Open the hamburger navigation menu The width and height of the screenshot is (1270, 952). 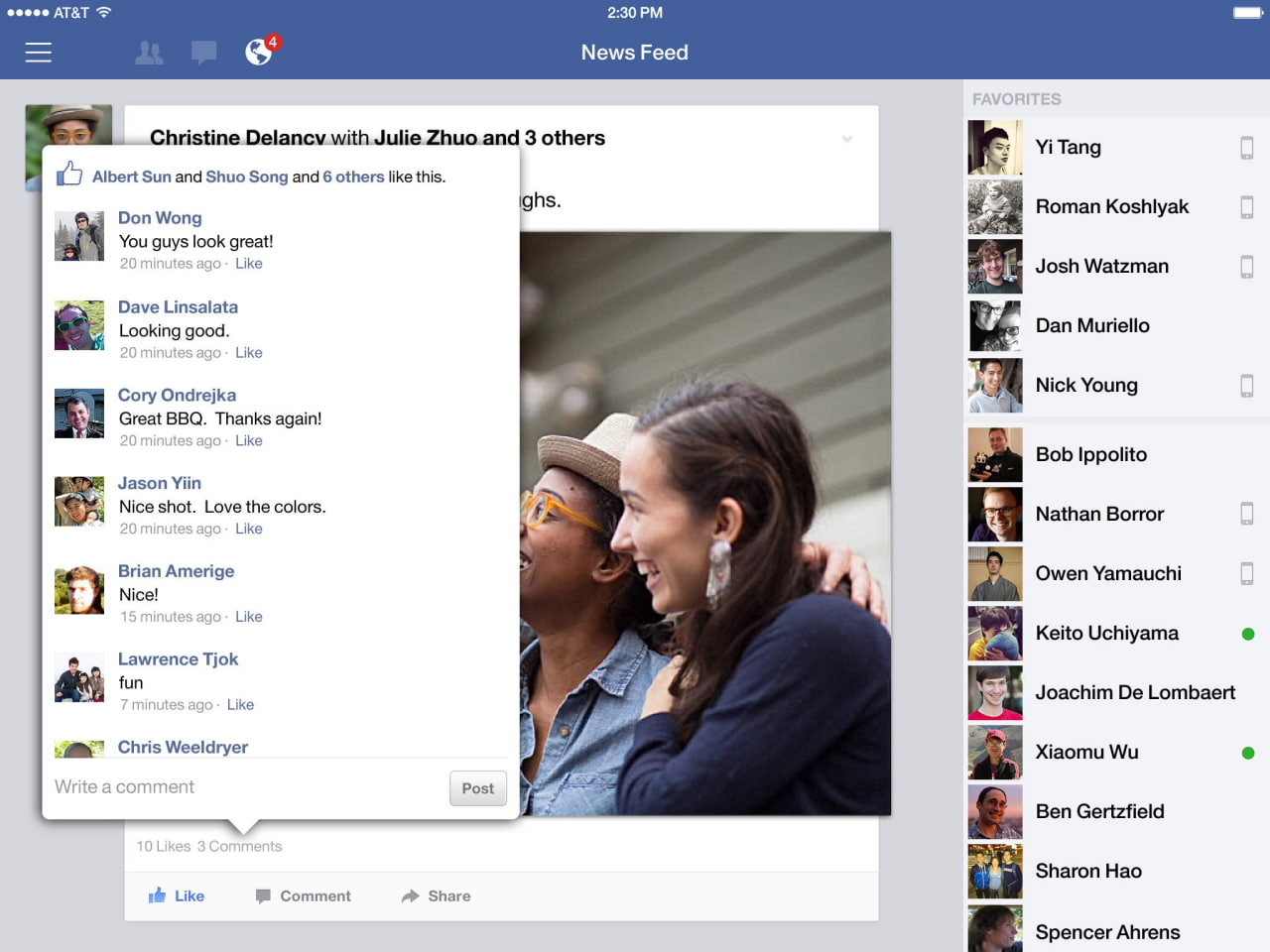(38, 53)
